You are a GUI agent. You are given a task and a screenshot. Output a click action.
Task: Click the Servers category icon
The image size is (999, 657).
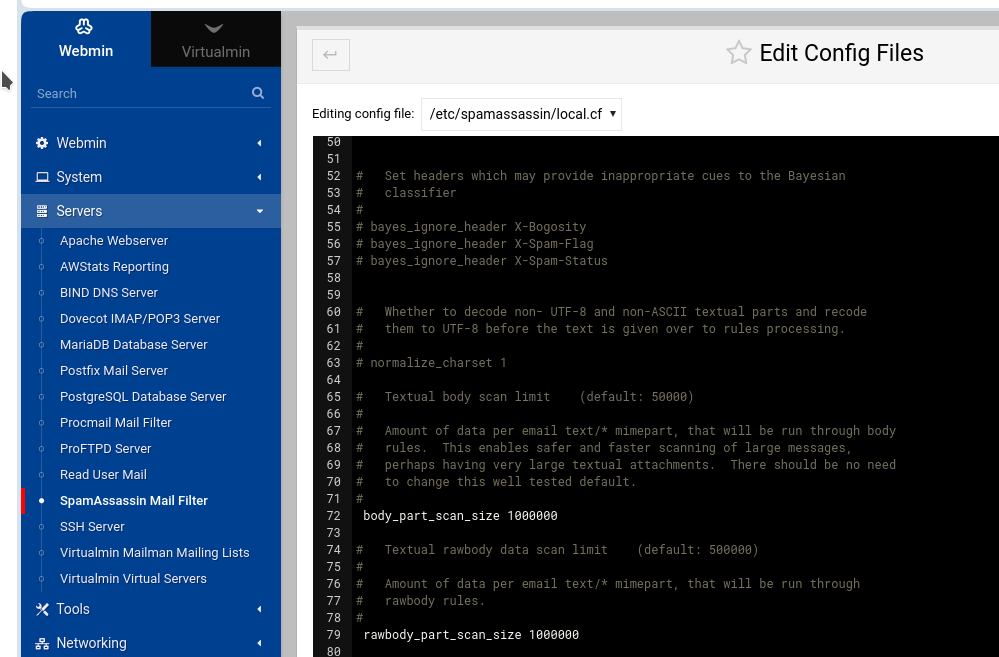42,211
